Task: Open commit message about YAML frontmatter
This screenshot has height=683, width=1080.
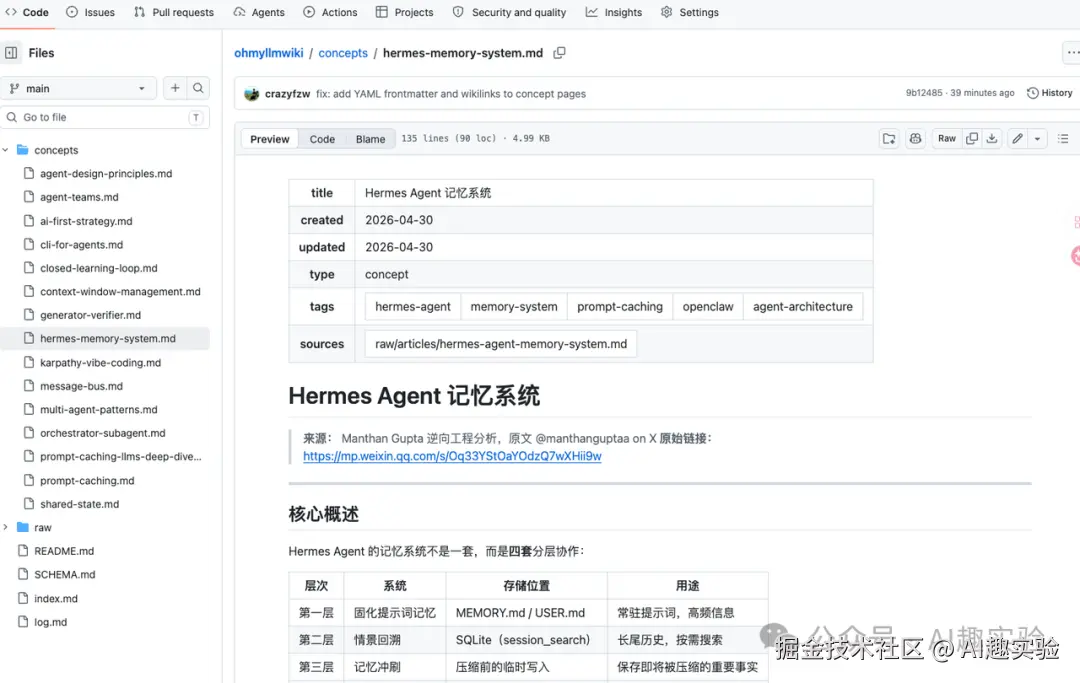Action: pos(451,94)
